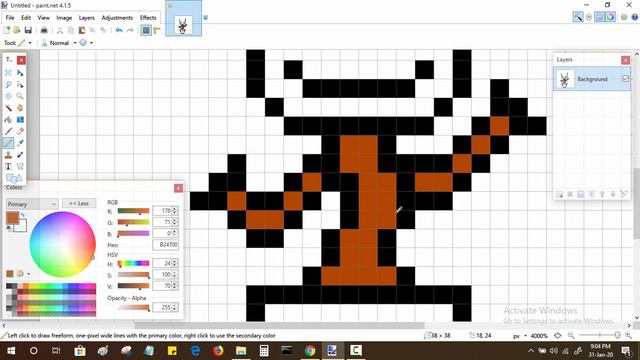The width and height of the screenshot is (640, 360).
Task: Close the Colors panel
Action: (178, 188)
